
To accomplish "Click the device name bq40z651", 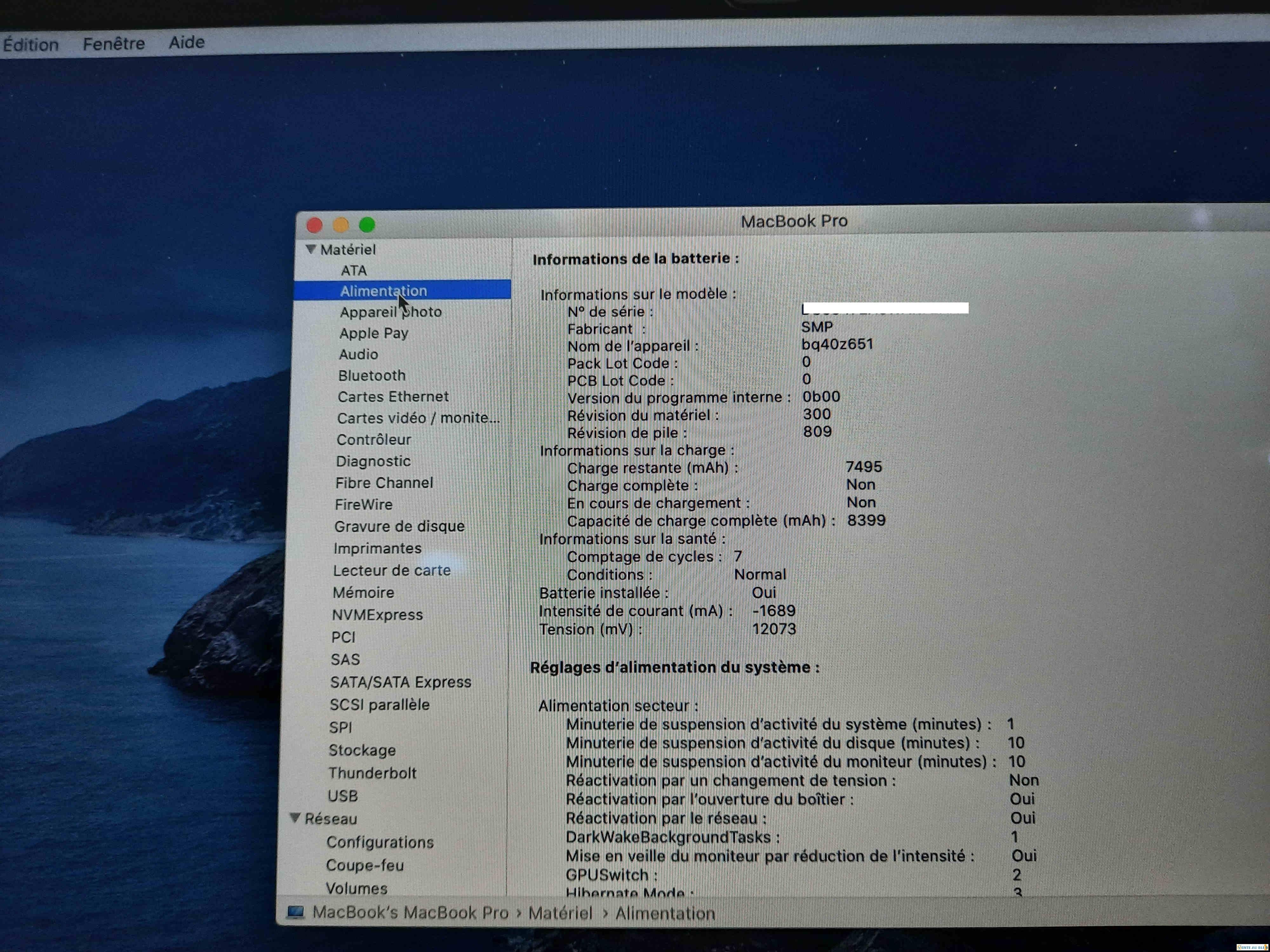I will point(838,344).
